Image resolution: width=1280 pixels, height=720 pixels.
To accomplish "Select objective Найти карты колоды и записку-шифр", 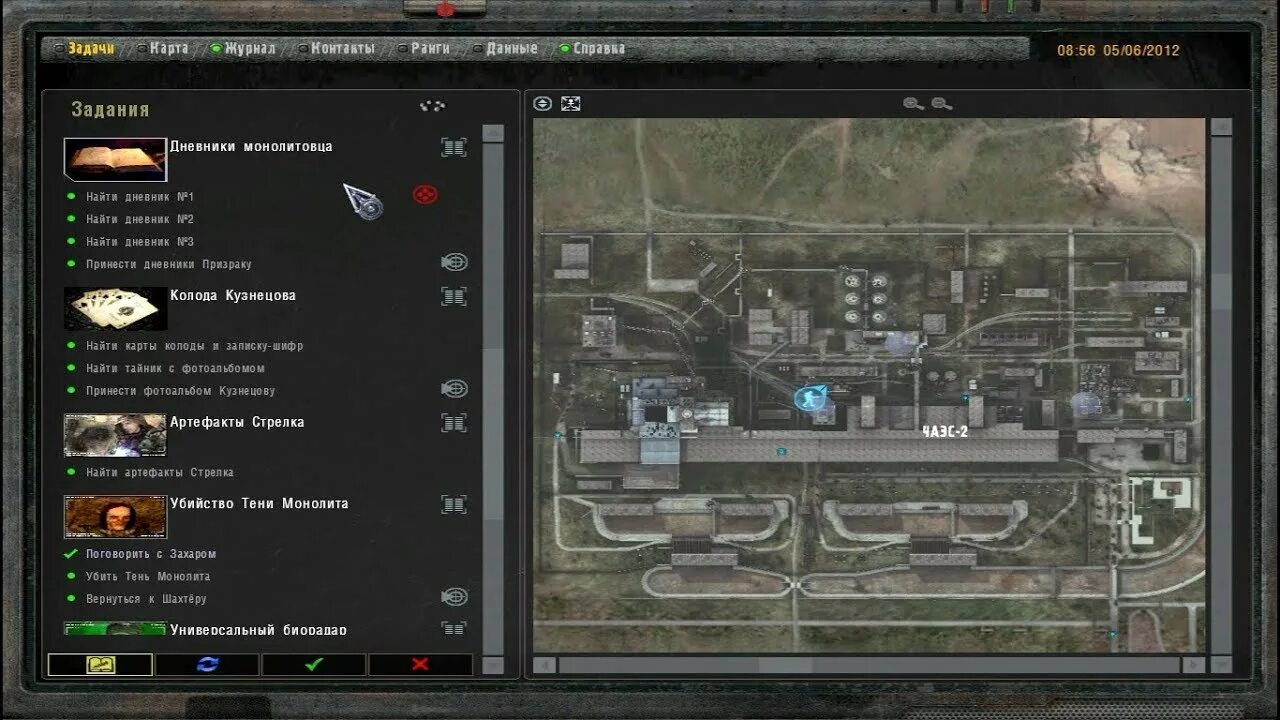I will click(x=195, y=346).
